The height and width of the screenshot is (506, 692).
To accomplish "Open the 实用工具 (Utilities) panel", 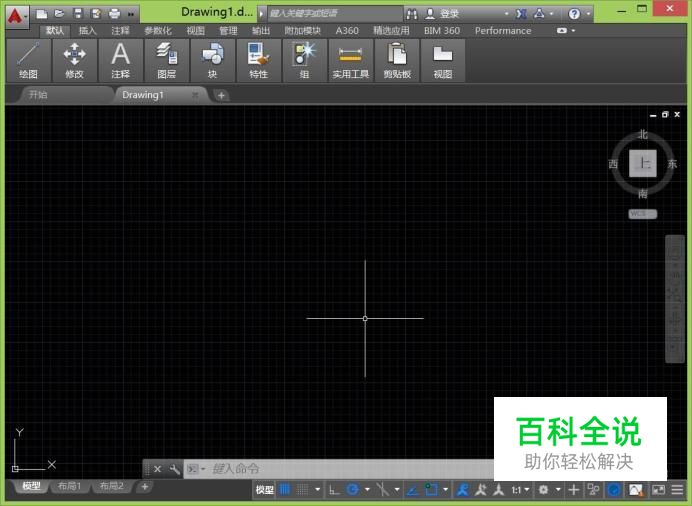I will 350,60.
